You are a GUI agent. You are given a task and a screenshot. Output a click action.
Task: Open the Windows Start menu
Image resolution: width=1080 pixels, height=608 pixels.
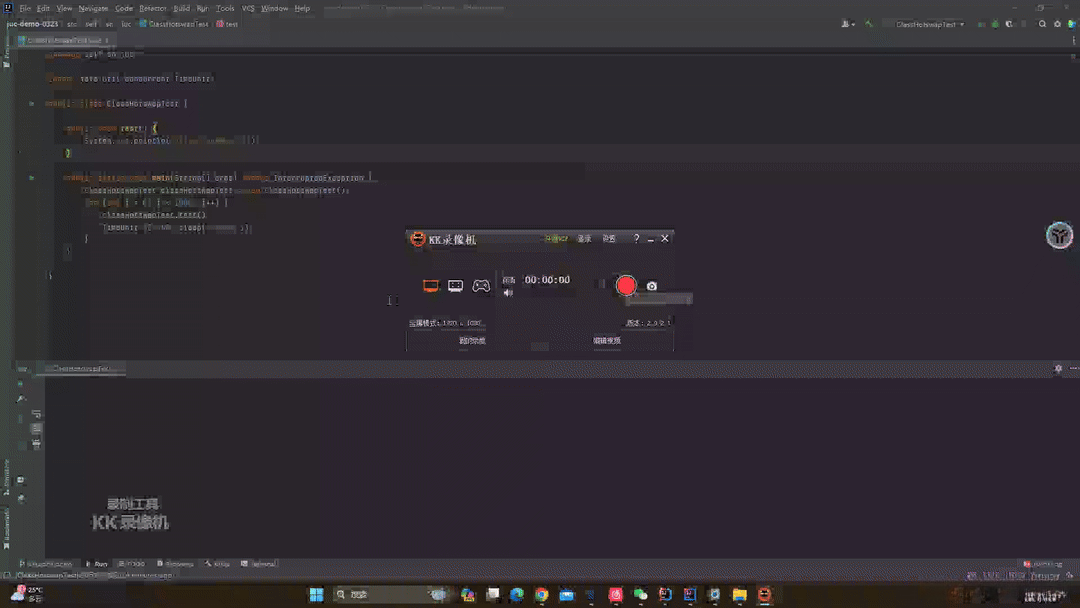(x=316, y=594)
